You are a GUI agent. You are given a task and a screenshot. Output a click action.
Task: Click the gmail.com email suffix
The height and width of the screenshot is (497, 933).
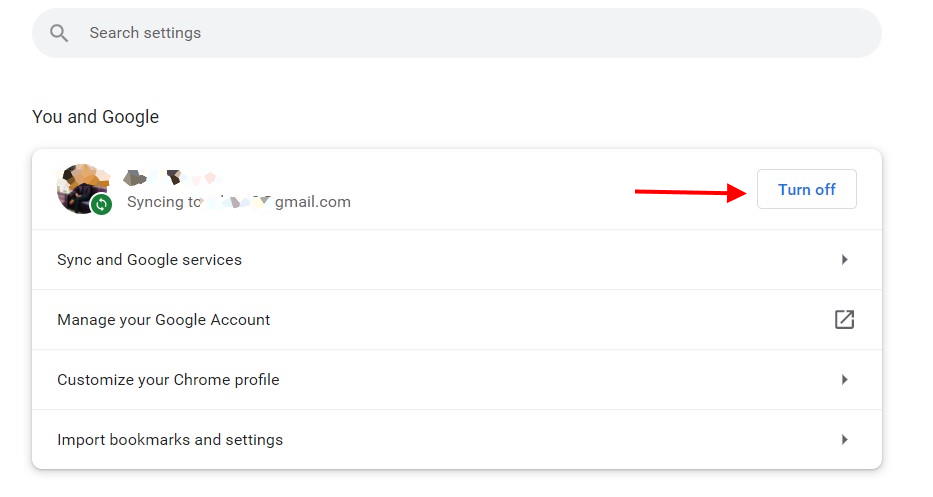point(312,202)
